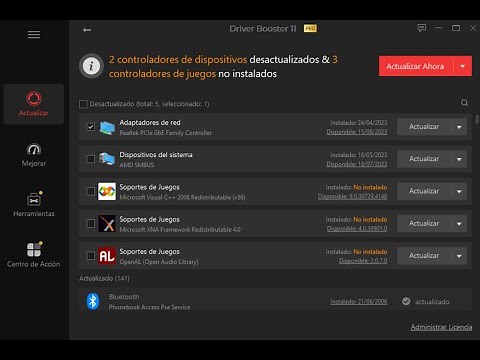Click the OpenAL AL icon

(107, 256)
